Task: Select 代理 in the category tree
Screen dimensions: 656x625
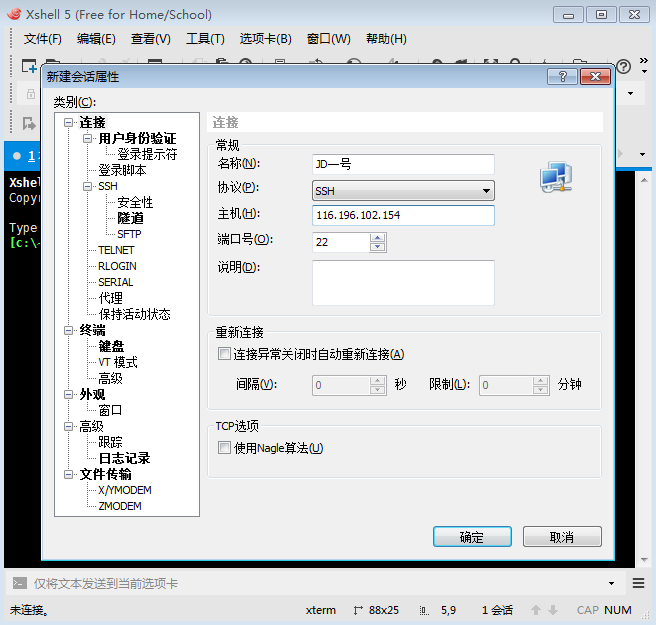Action: 110,298
